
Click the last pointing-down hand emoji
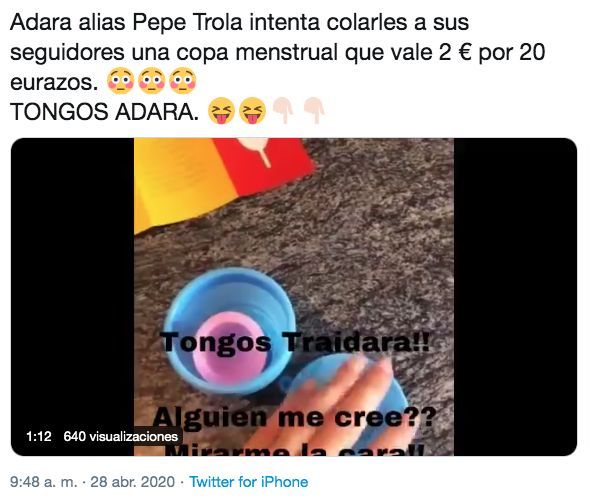(314, 110)
